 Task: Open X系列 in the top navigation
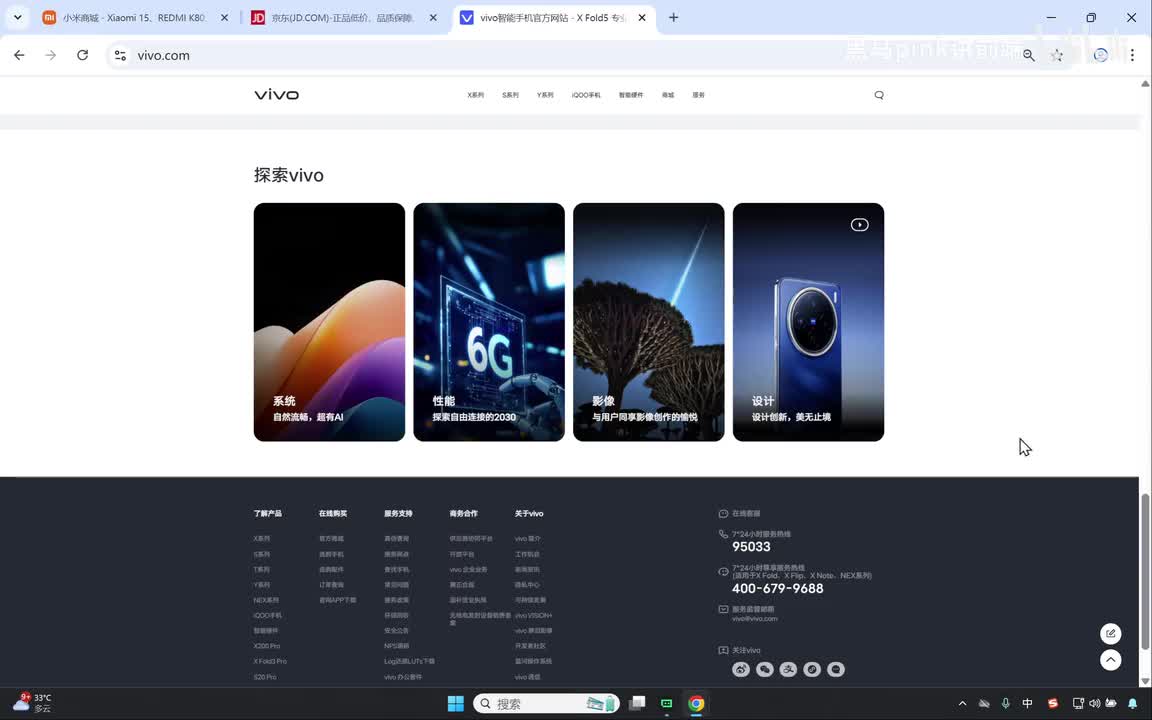point(475,95)
